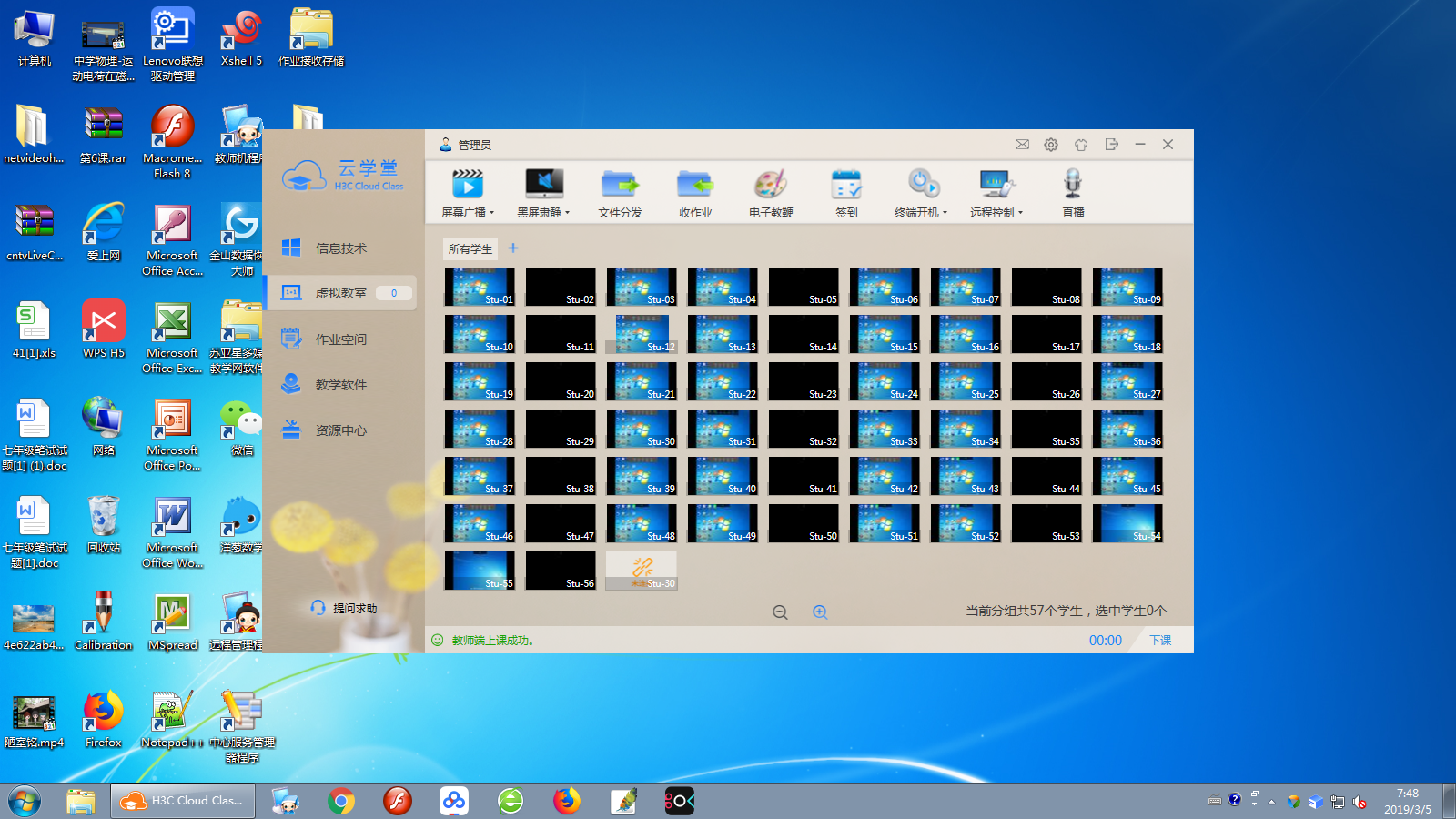Image resolution: width=1456 pixels, height=819 pixels.
Task: Open Google Chrome from the taskbar
Action: point(341,801)
